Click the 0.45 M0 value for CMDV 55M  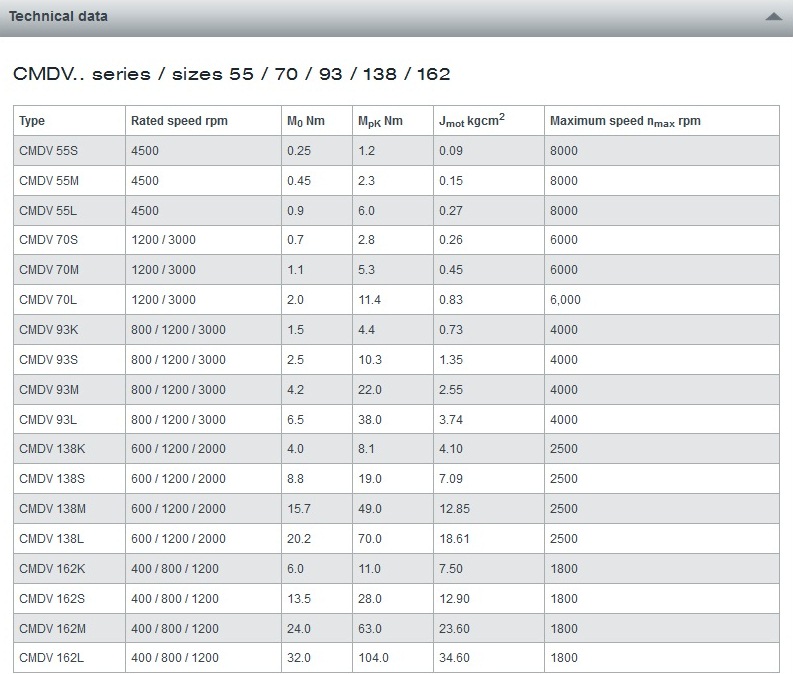click(x=299, y=181)
